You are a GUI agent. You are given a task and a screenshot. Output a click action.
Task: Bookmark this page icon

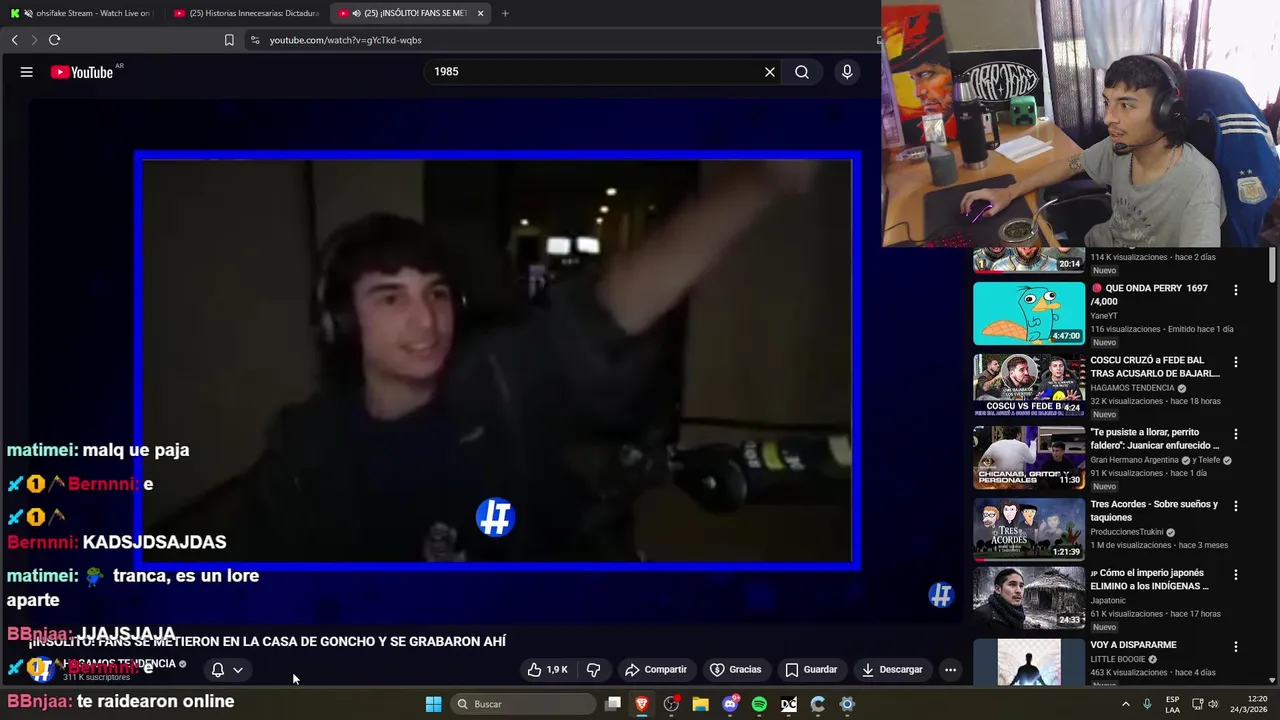[229, 40]
